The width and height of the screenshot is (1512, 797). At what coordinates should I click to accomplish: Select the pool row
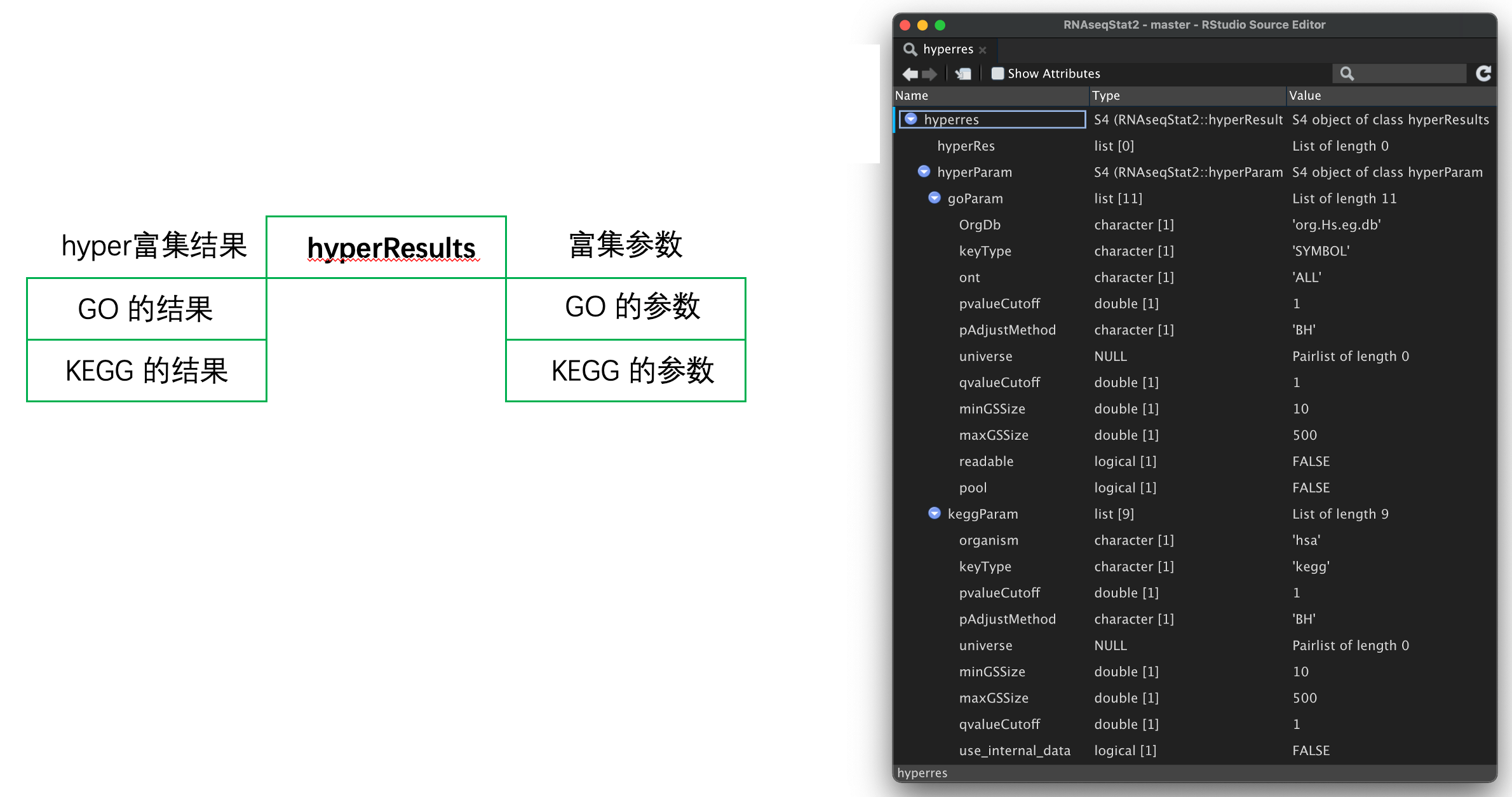coord(1195,487)
